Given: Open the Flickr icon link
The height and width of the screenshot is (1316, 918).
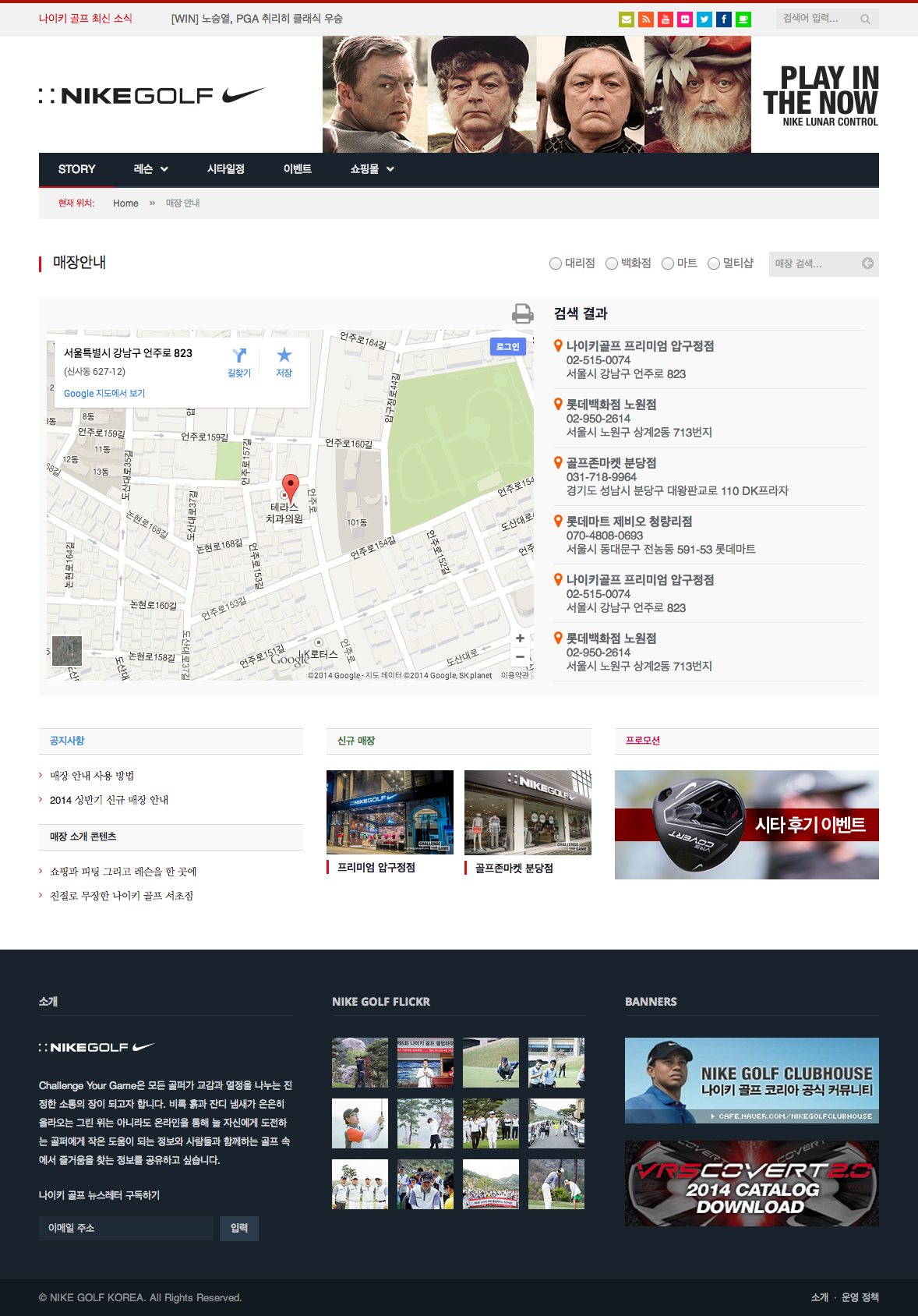Looking at the screenshot, I should click(x=685, y=19).
